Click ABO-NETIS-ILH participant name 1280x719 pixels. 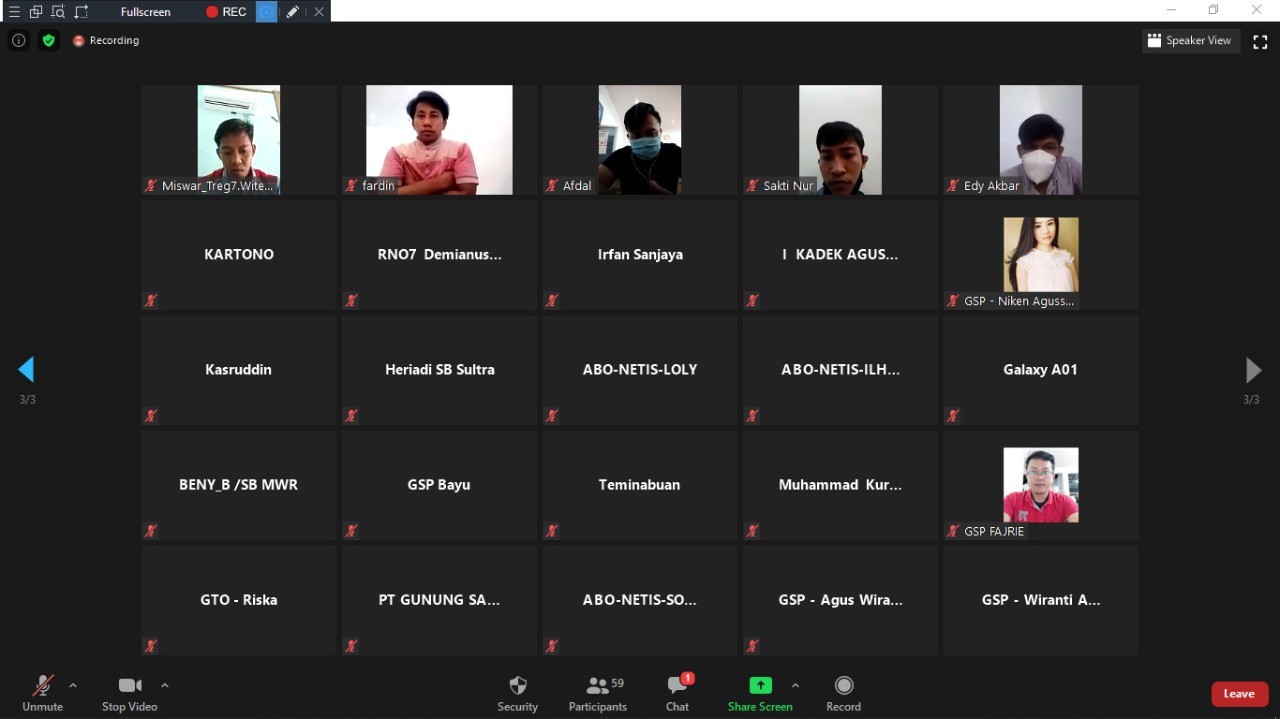[x=840, y=369]
